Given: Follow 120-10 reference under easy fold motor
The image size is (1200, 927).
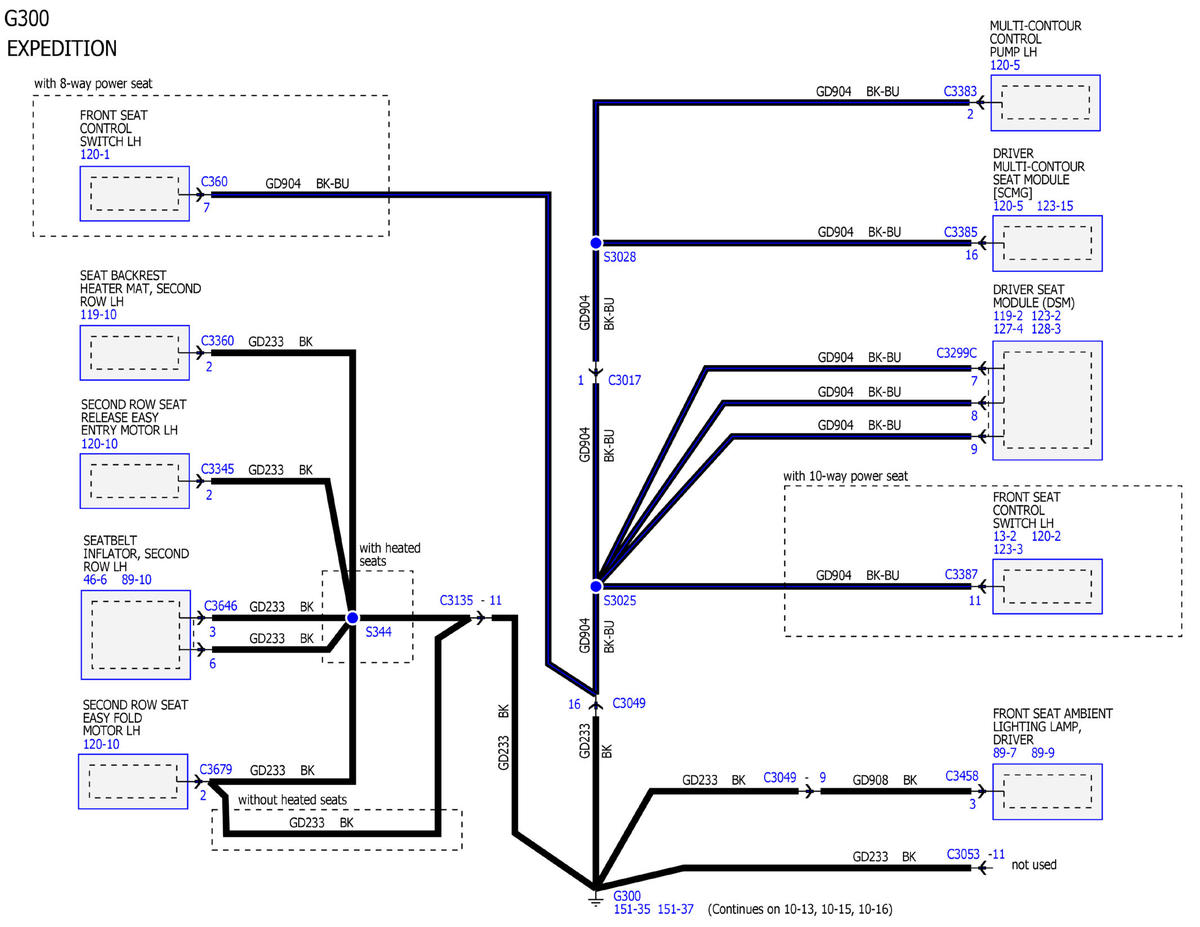Looking at the screenshot, I should coord(103,744).
